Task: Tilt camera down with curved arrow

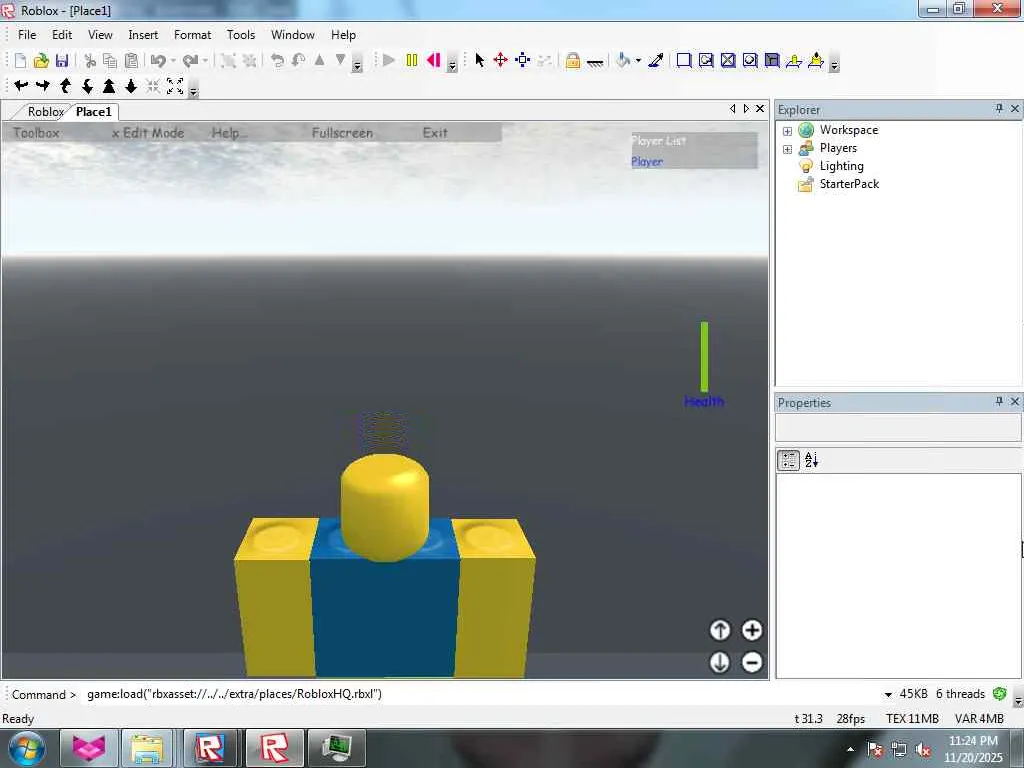Action: [x=87, y=86]
